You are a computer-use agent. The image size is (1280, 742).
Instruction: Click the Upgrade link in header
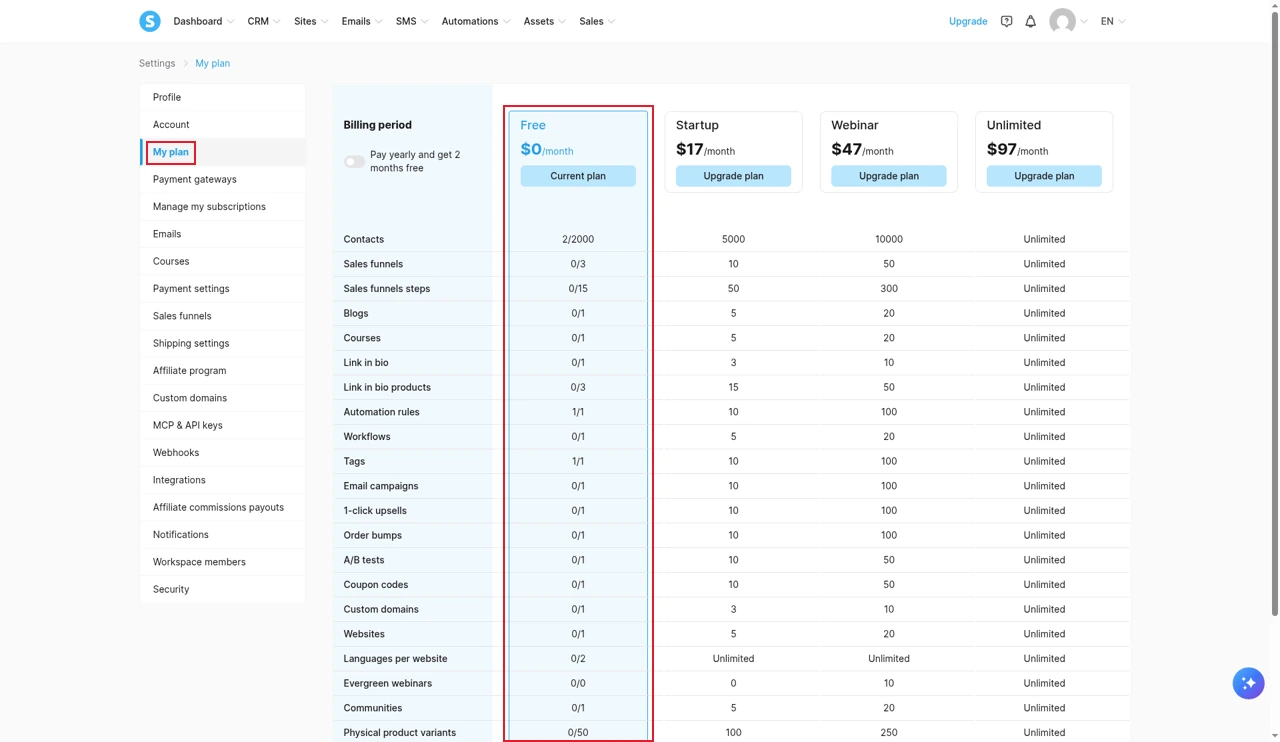pyautogui.click(x=968, y=21)
